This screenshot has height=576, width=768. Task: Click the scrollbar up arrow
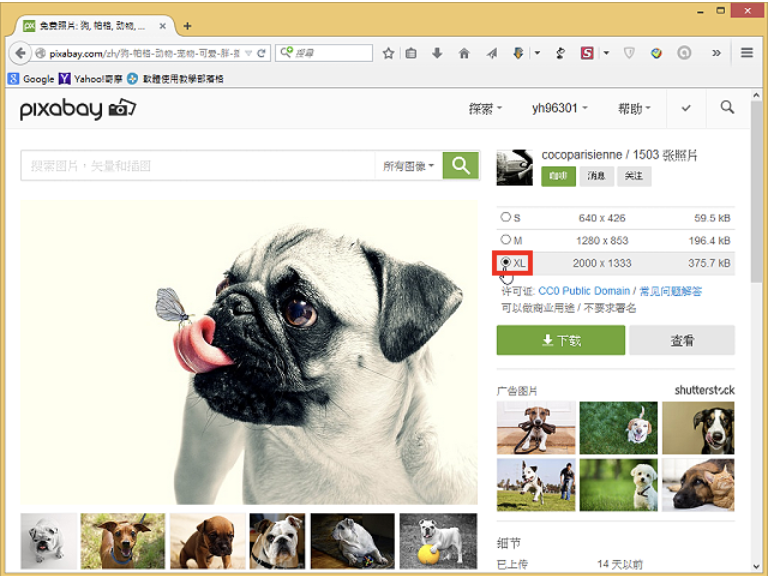pyautogui.click(x=756, y=95)
